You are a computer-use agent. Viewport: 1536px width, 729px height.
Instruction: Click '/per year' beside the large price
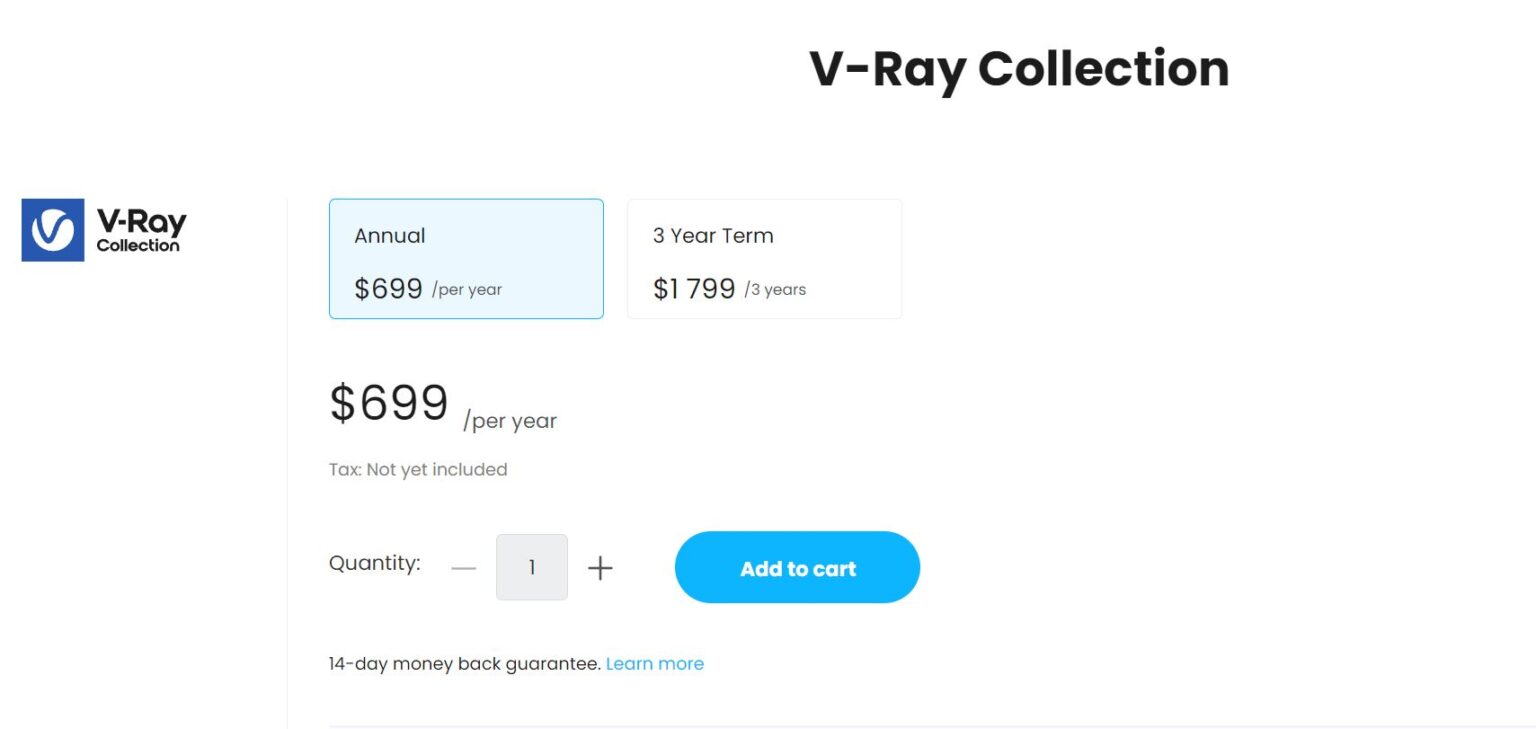pyautogui.click(x=510, y=421)
